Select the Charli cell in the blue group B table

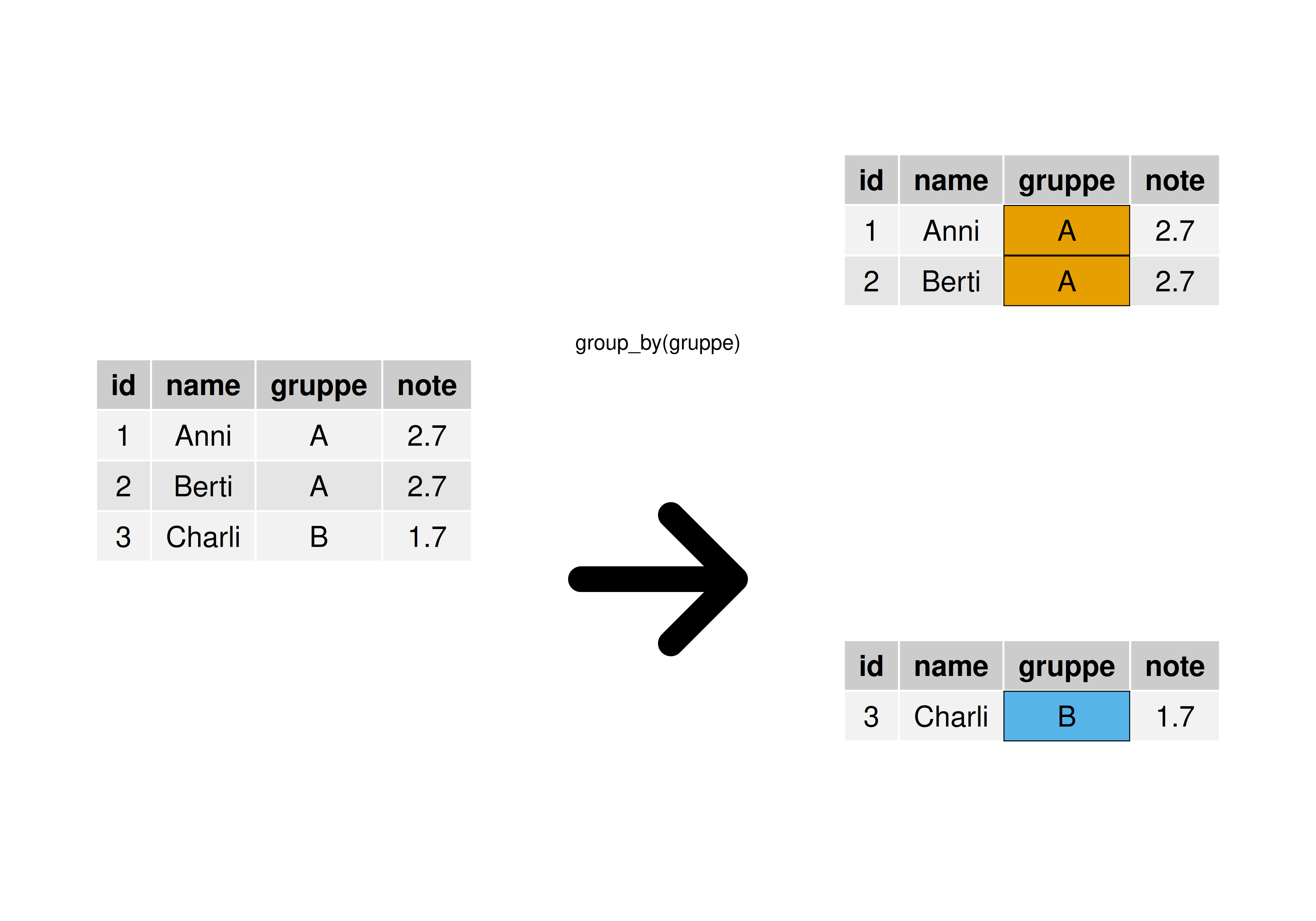pos(951,716)
